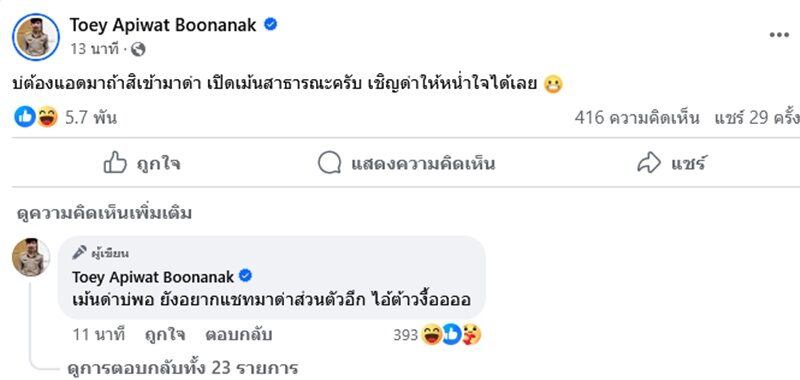Click the thumbs-up icon in the ถูกใจ button
Viewport: 800px width, 380px height.
pos(115,163)
